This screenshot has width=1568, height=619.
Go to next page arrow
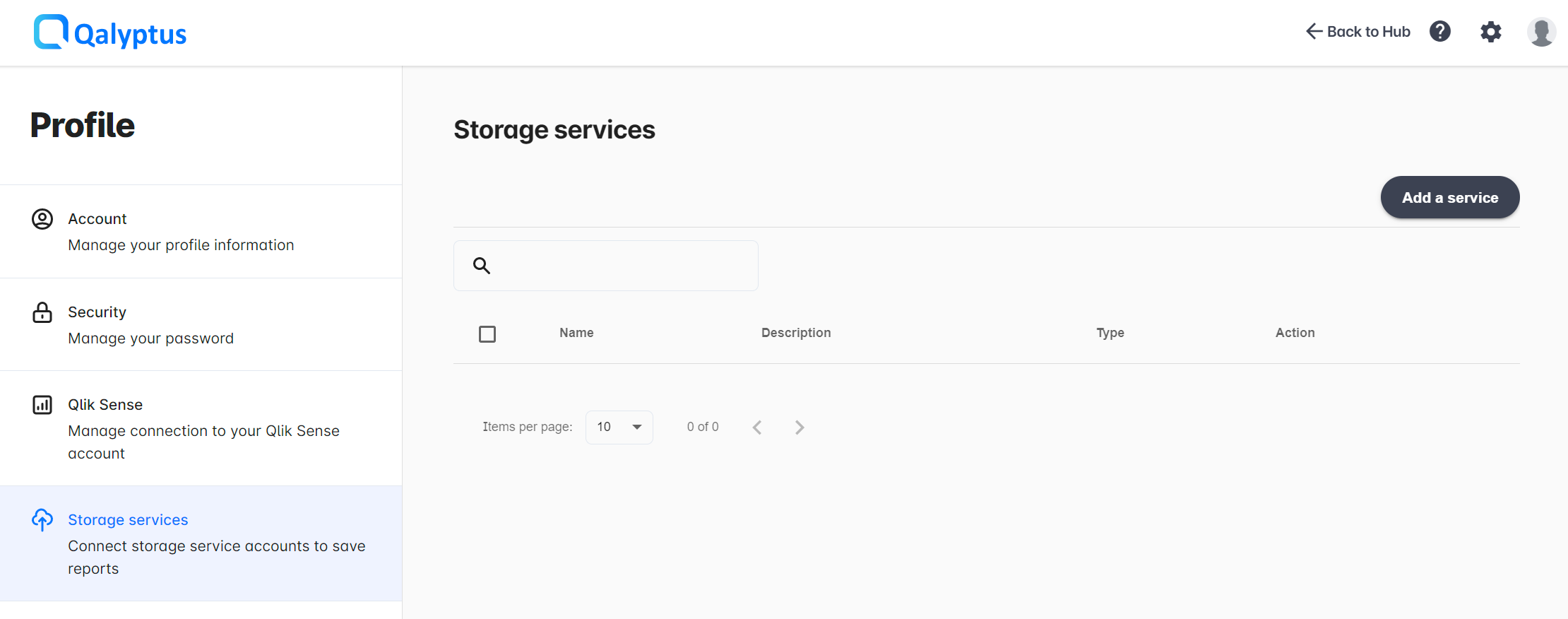tap(800, 428)
